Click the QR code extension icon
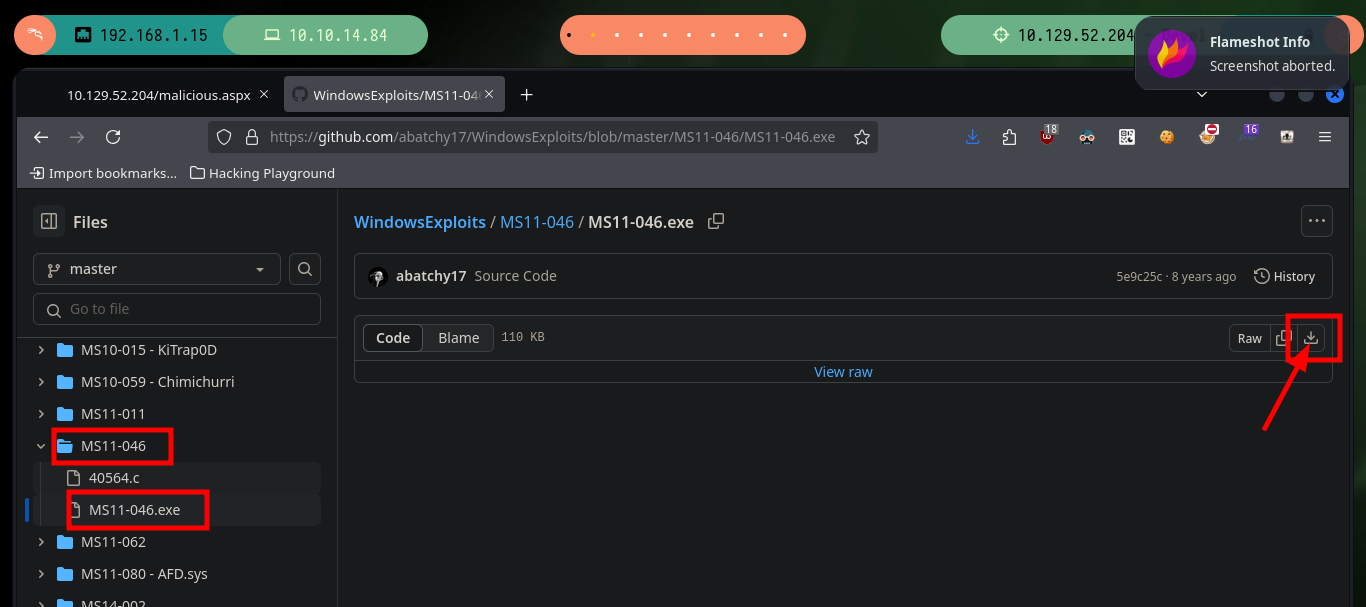The width and height of the screenshot is (1366, 607). point(1127,137)
